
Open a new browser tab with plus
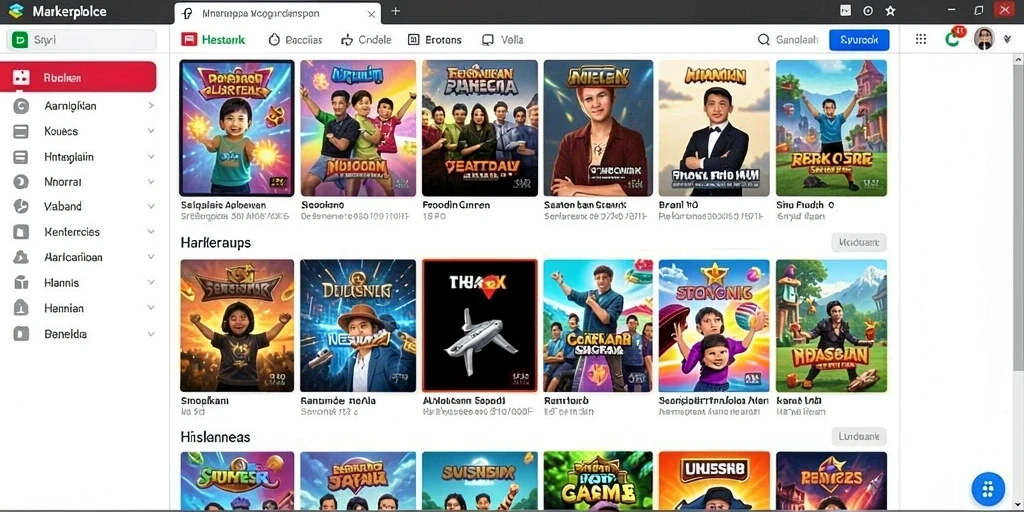click(x=395, y=12)
